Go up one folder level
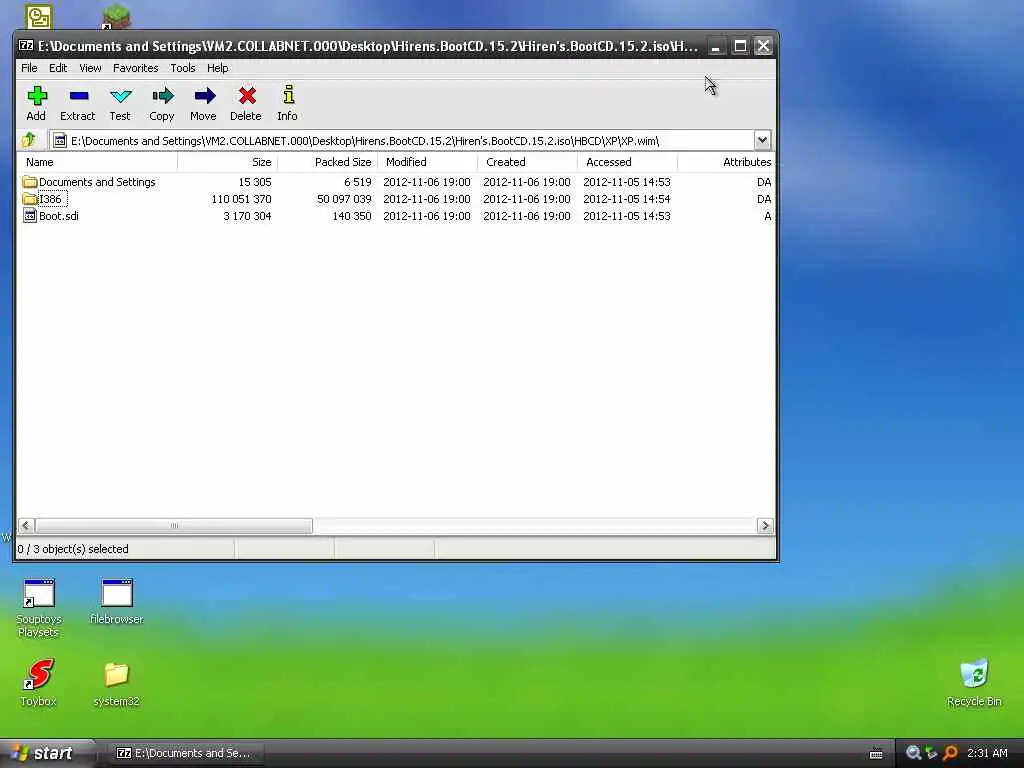 click(28, 140)
